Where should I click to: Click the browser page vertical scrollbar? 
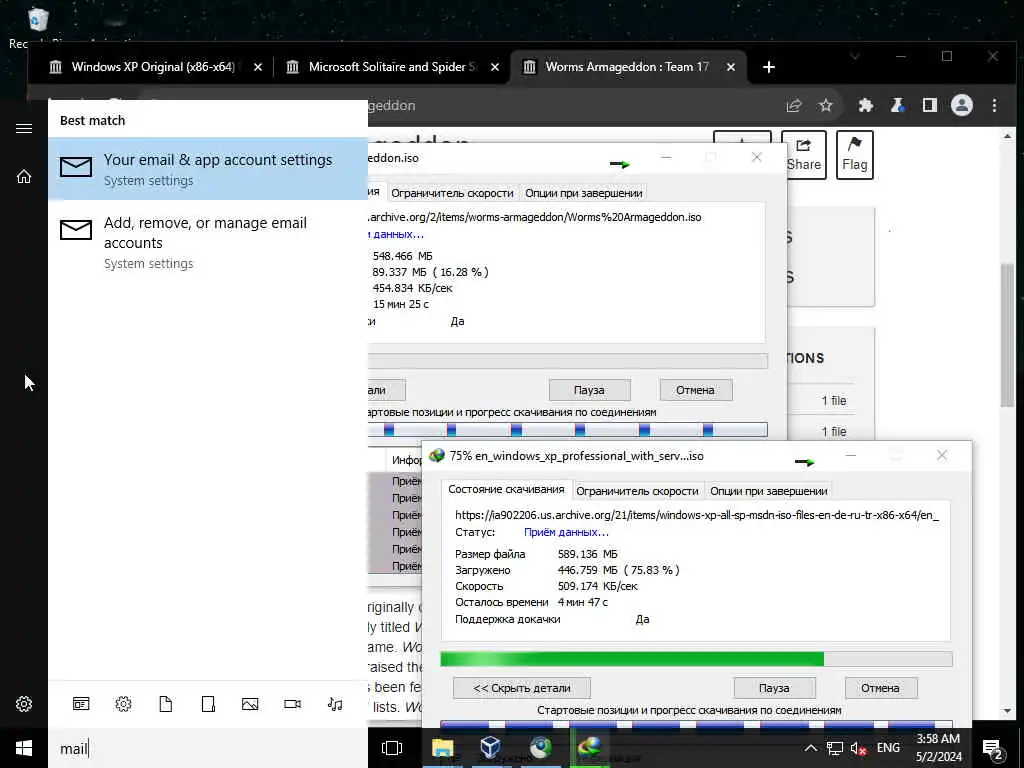click(x=1006, y=335)
